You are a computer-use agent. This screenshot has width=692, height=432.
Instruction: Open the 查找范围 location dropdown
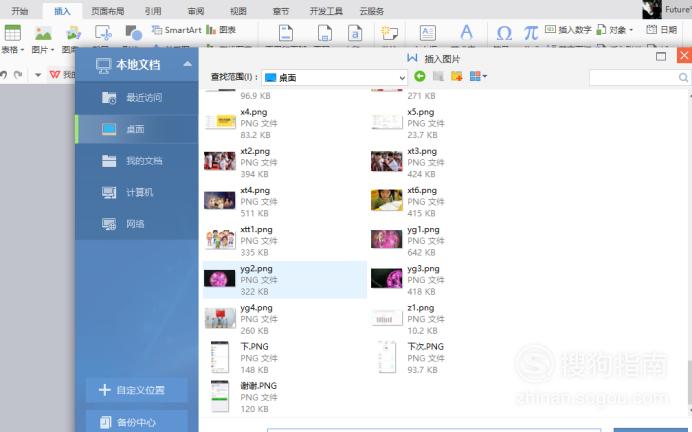[x=334, y=78]
